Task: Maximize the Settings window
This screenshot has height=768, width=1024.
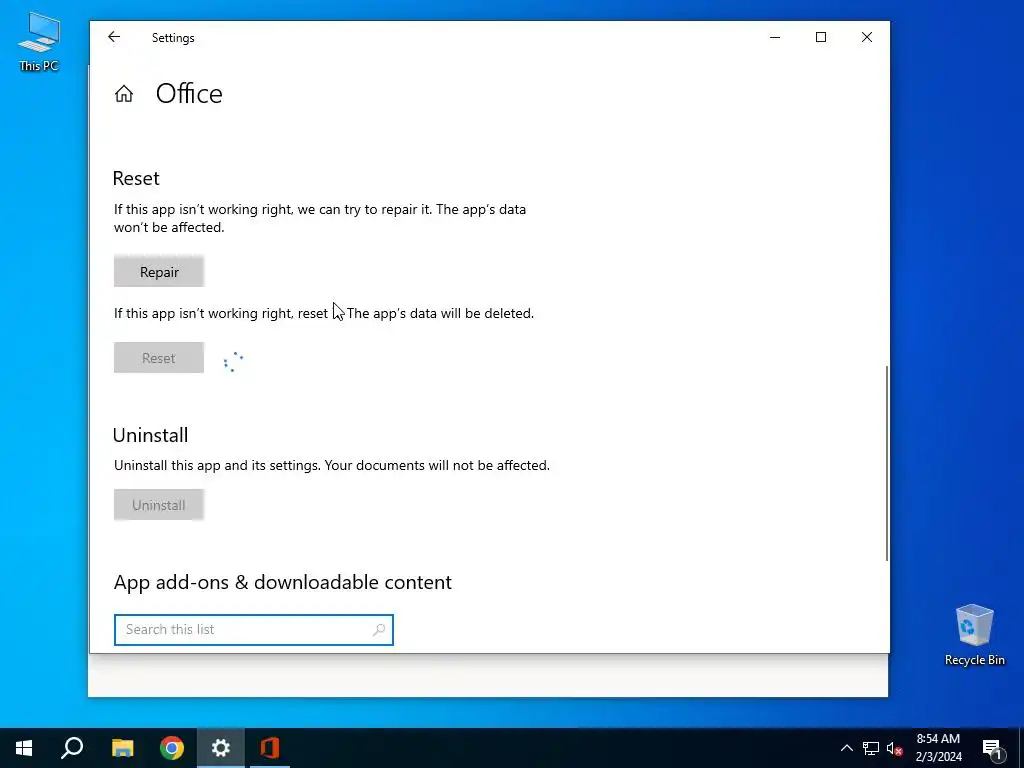Action: click(x=821, y=37)
